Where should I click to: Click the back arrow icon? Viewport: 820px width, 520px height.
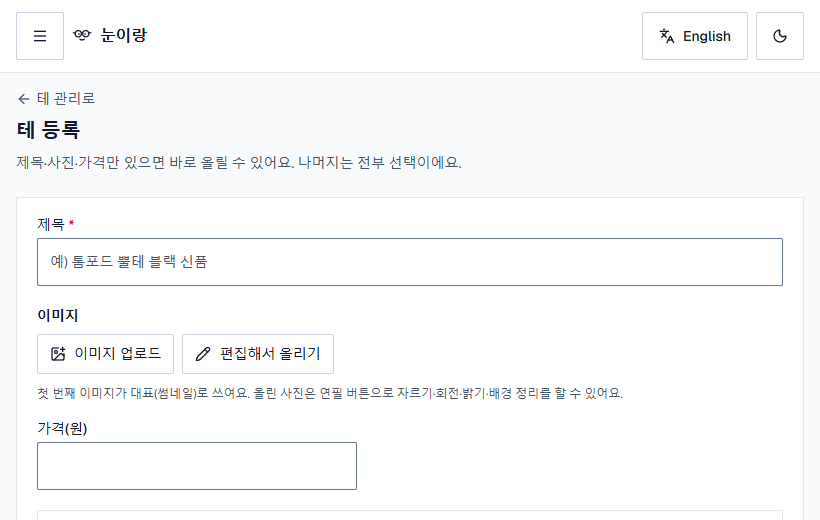[24, 99]
